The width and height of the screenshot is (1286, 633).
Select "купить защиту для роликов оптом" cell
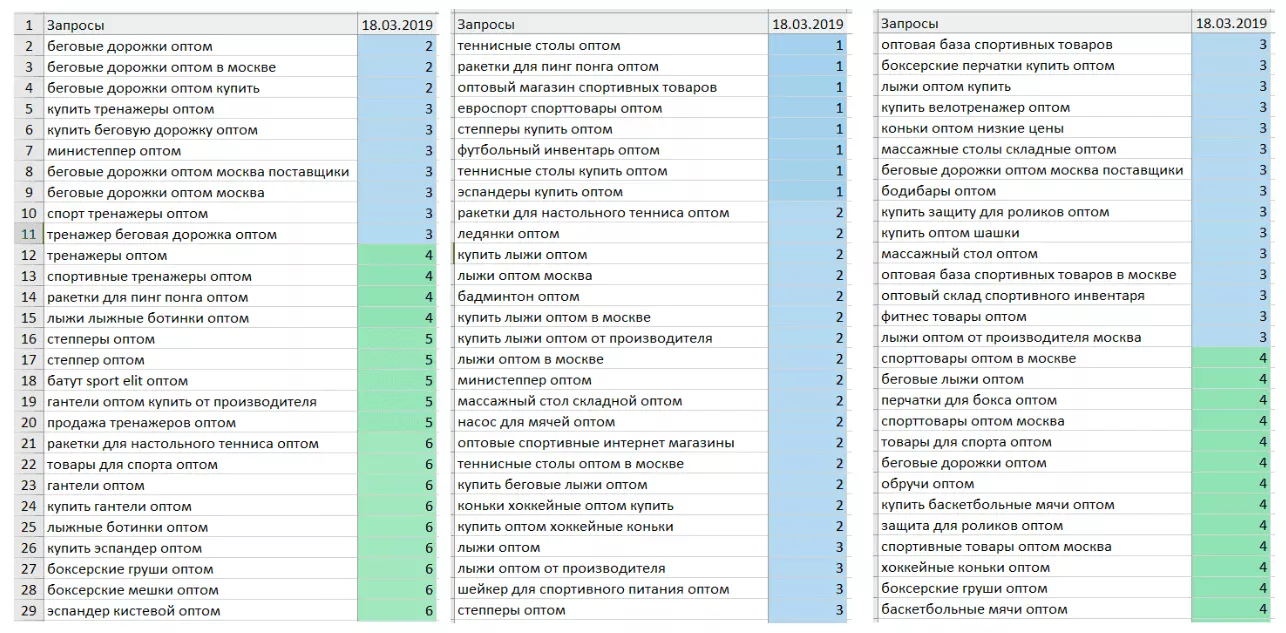coord(1034,212)
